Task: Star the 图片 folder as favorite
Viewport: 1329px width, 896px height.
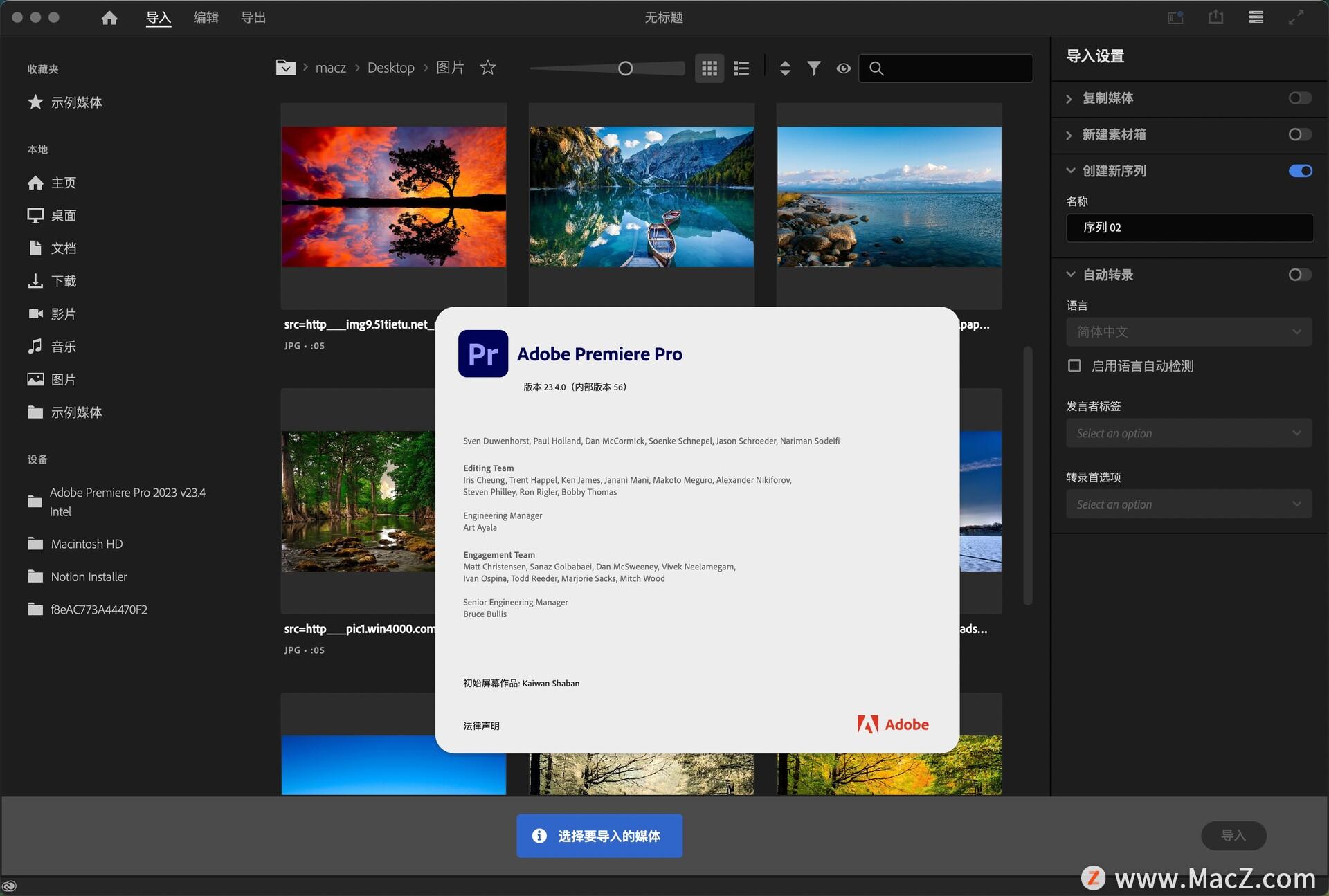Action: pyautogui.click(x=487, y=67)
